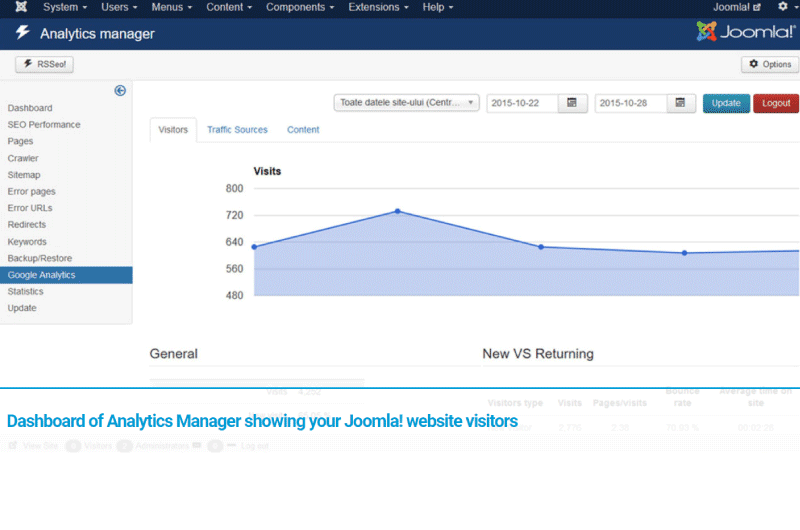Open the Content top menu
Viewport: 800px width, 530px height.
[x=229, y=7]
